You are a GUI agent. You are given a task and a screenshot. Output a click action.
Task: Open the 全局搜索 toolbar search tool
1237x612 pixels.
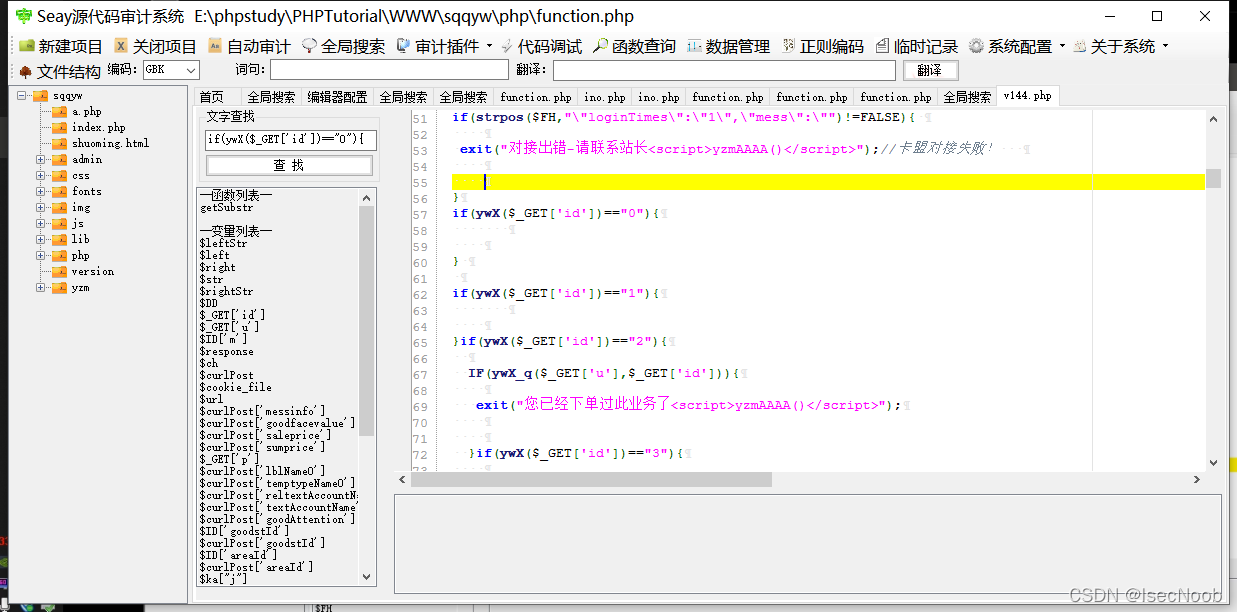pyautogui.click(x=343, y=46)
